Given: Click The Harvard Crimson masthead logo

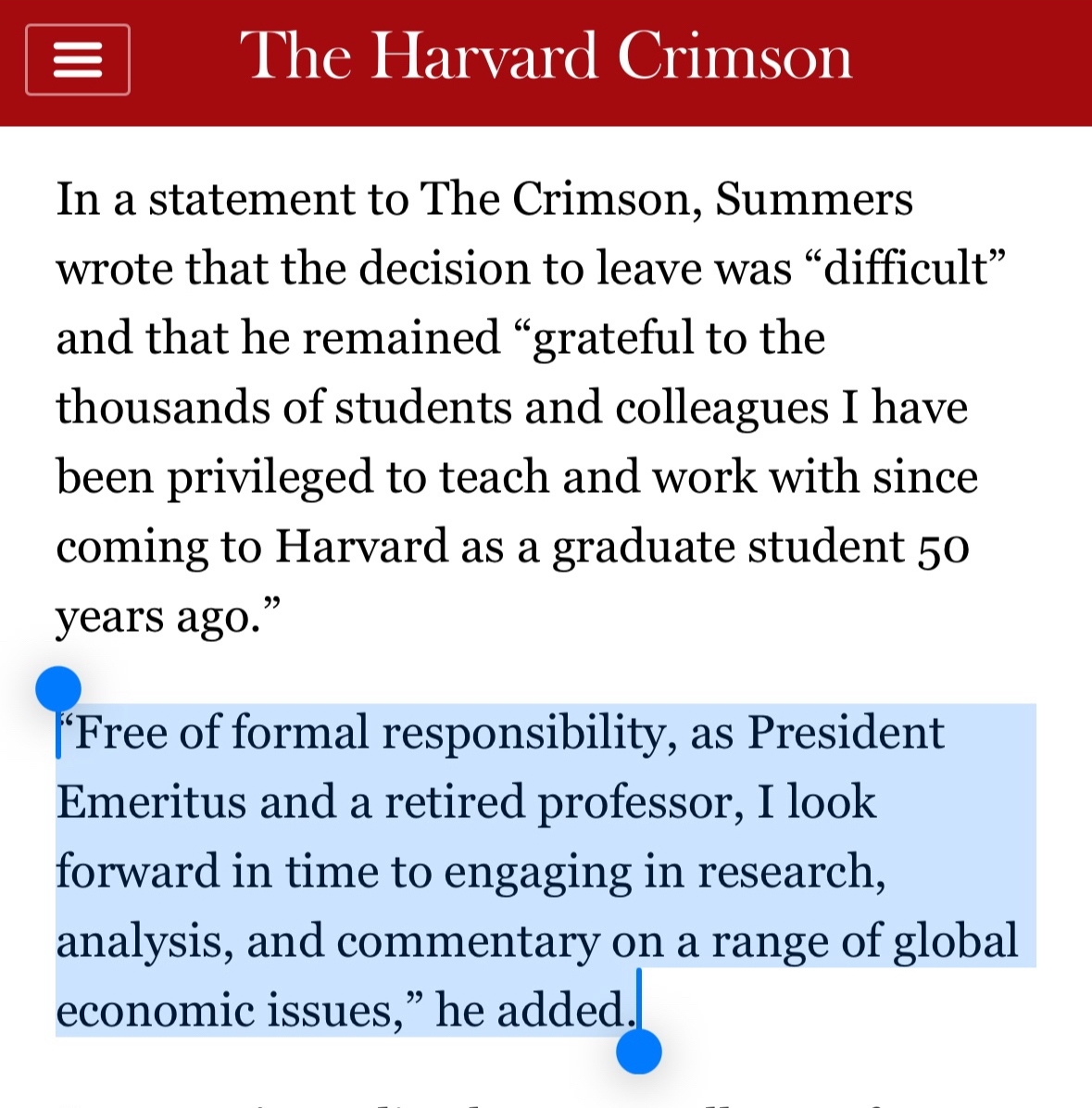Looking at the screenshot, I should point(546,57).
